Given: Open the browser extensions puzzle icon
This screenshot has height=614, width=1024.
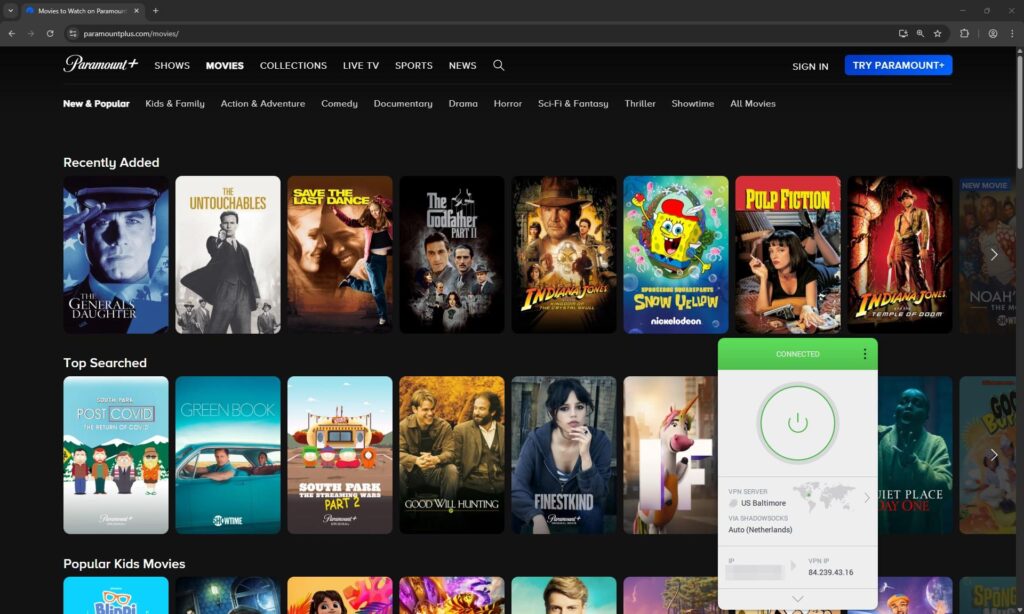Looking at the screenshot, I should click(x=964, y=33).
